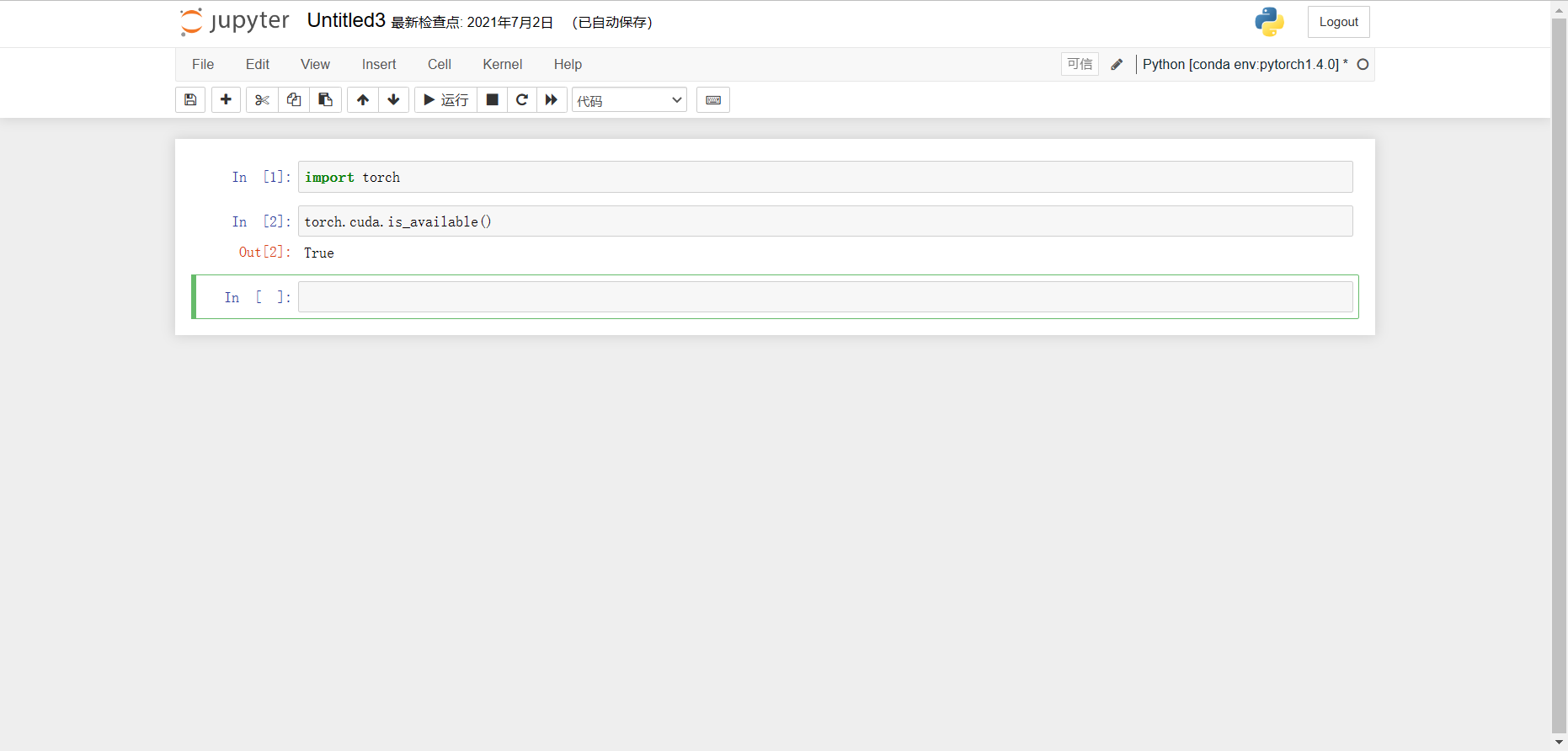Image resolution: width=1568 pixels, height=751 pixels.
Task: Click into the torch.cuda.is_available() cell
Action: [825, 221]
